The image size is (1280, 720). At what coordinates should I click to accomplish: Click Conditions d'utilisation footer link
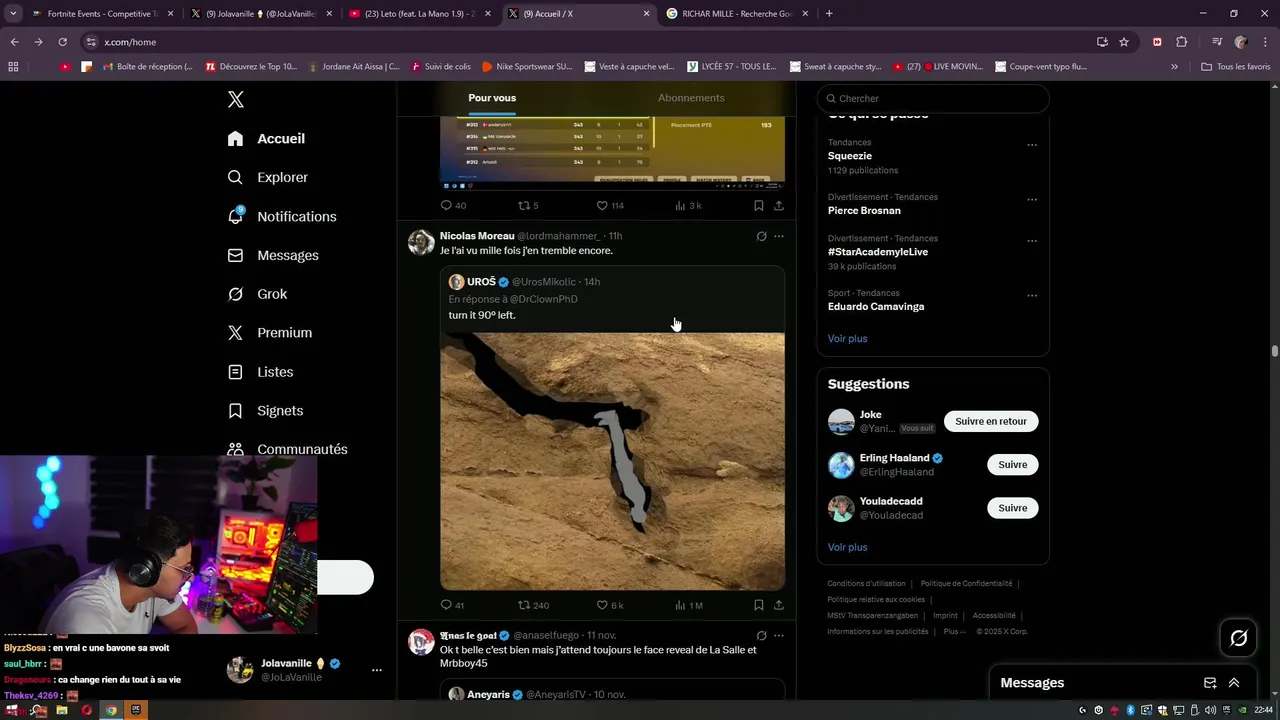click(x=866, y=584)
